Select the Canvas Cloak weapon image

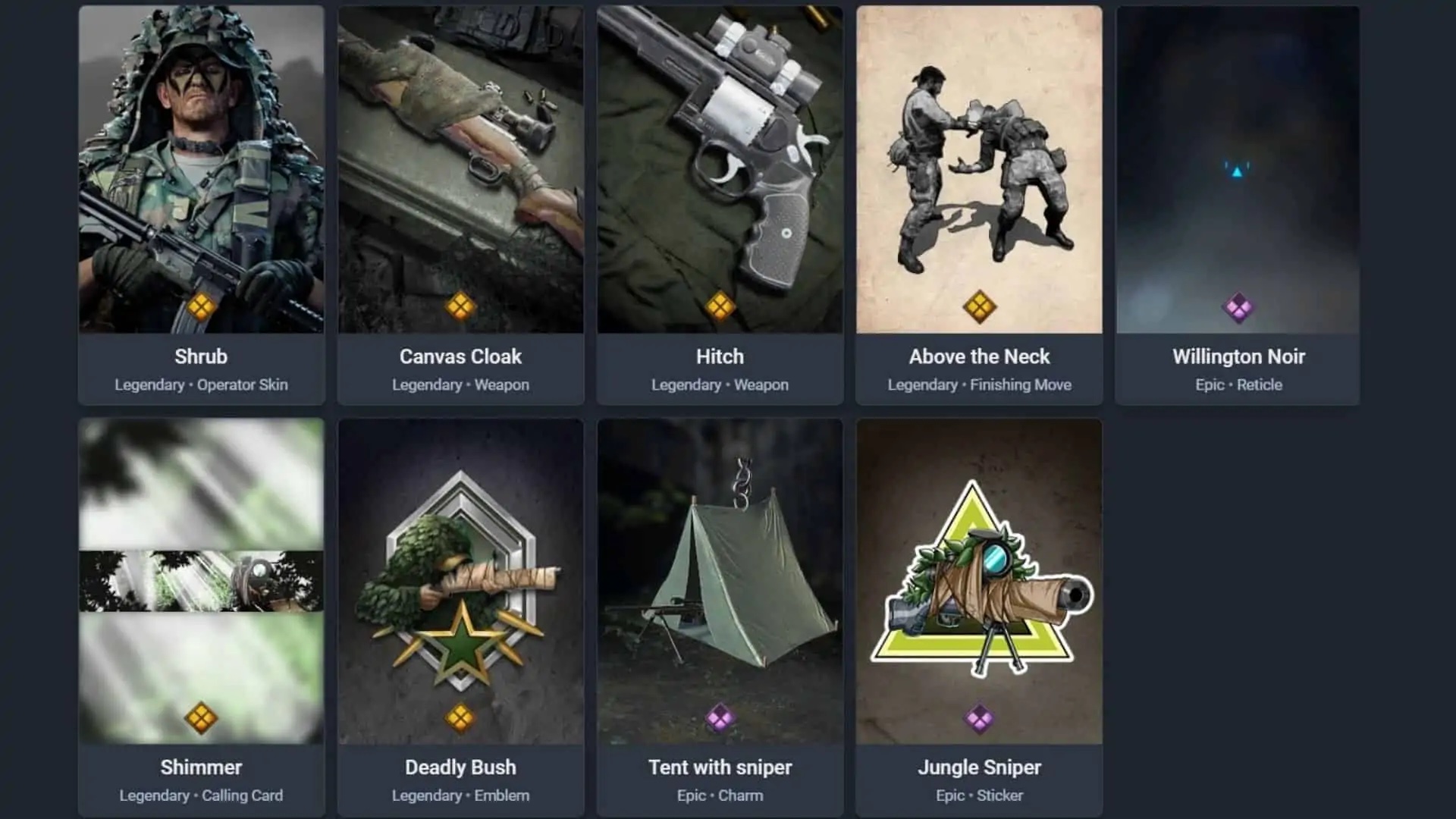tap(461, 169)
